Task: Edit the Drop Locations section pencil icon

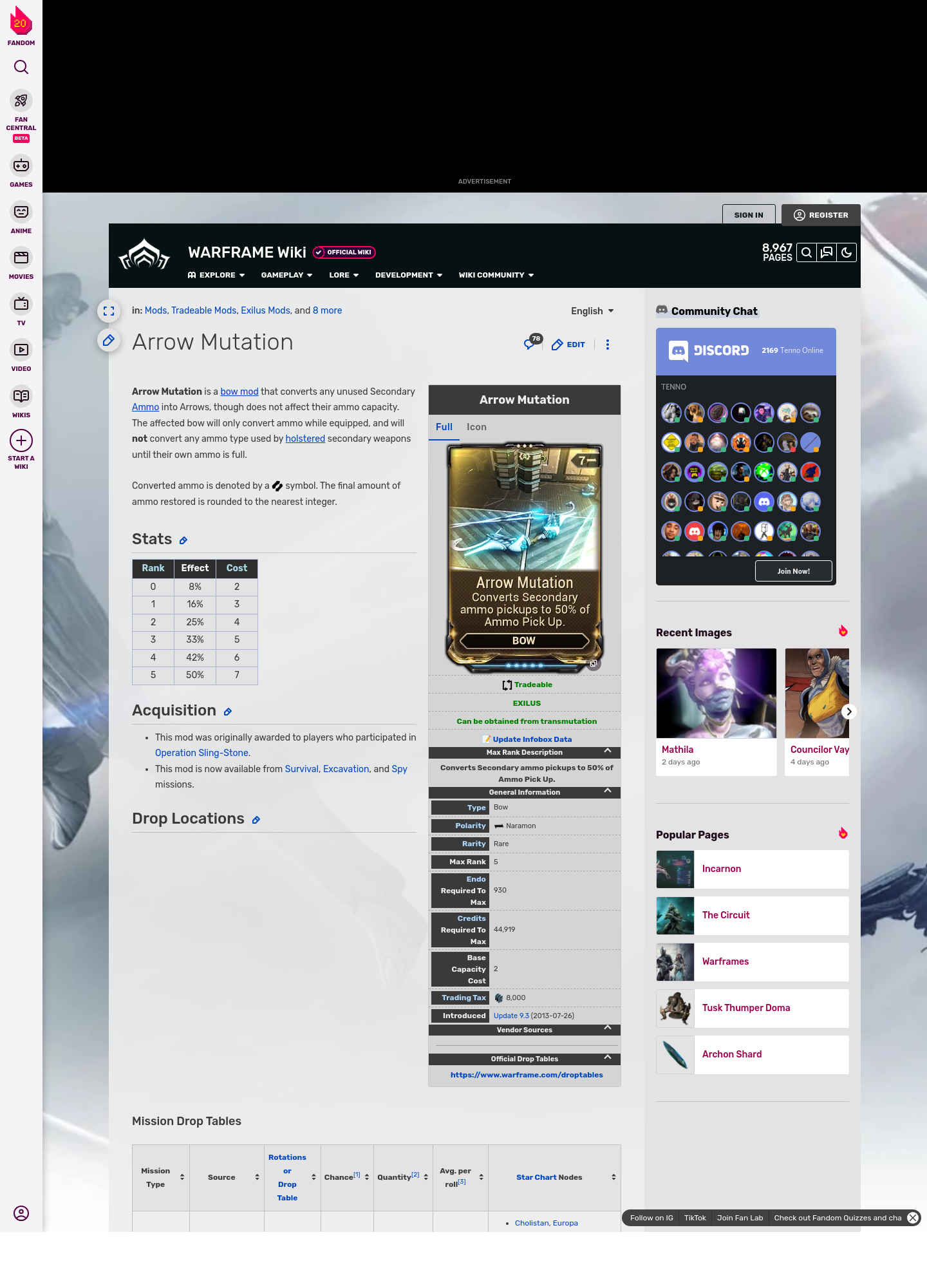Action: [256, 820]
